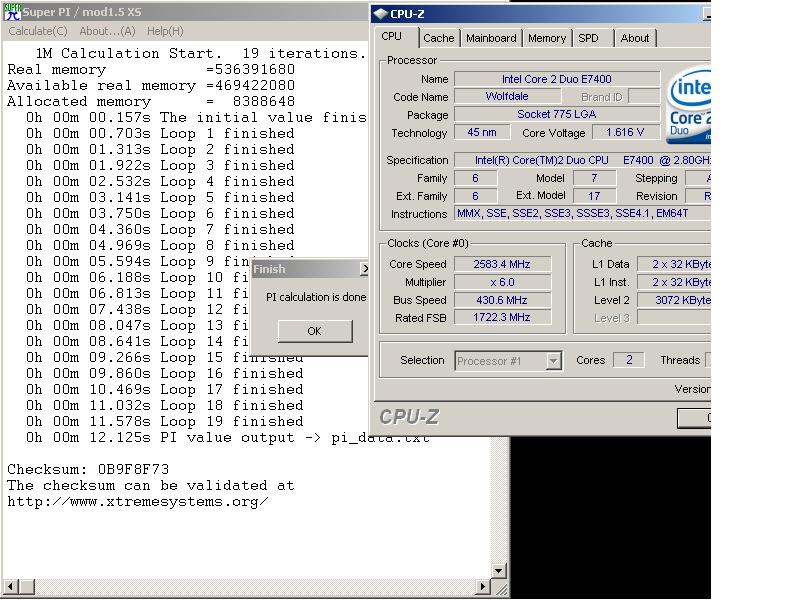Image resolution: width=800 pixels, height=600 pixels.
Task: Switch to the Cache tab
Action: pos(439,38)
